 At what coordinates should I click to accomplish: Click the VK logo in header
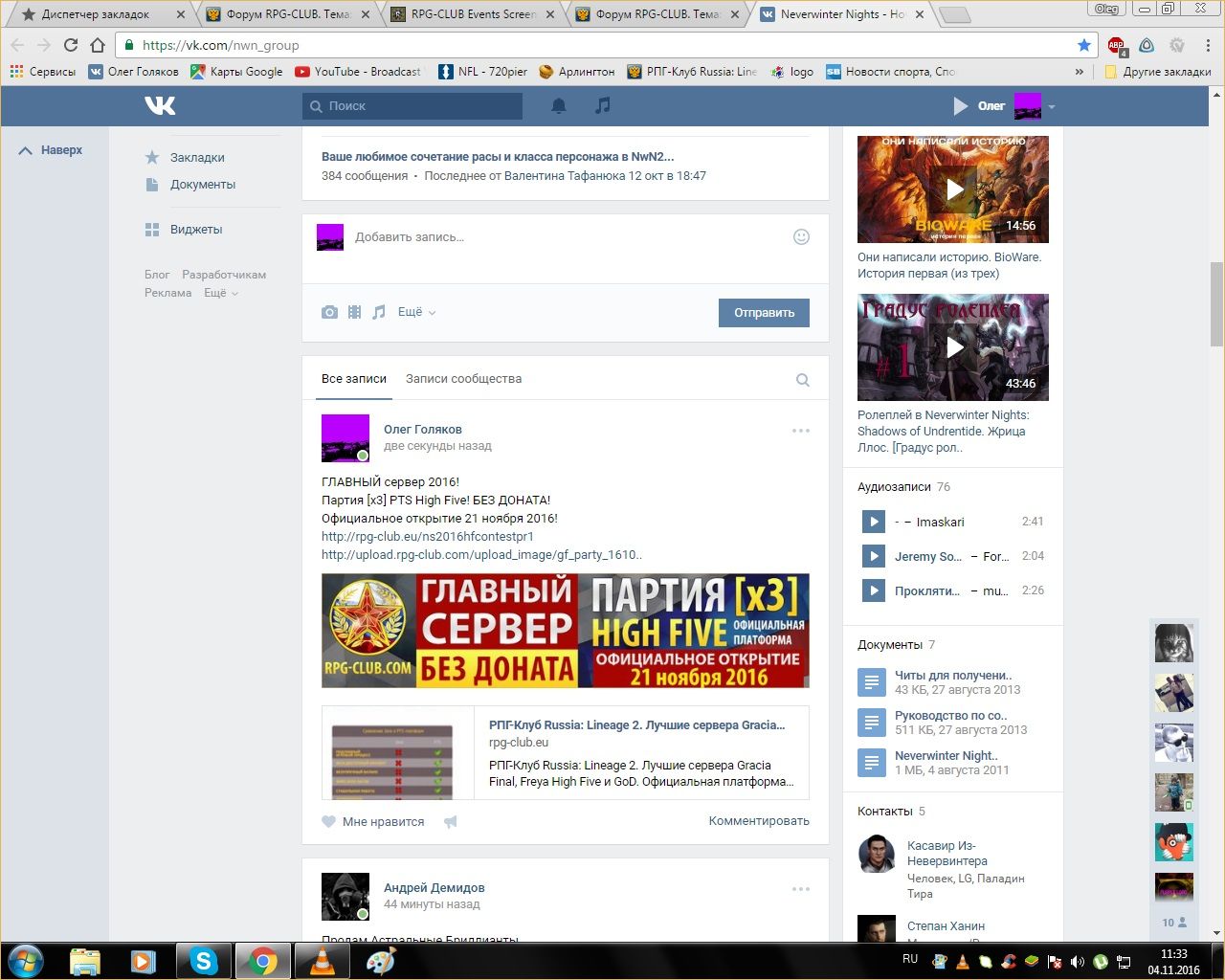click(x=160, y=105)
